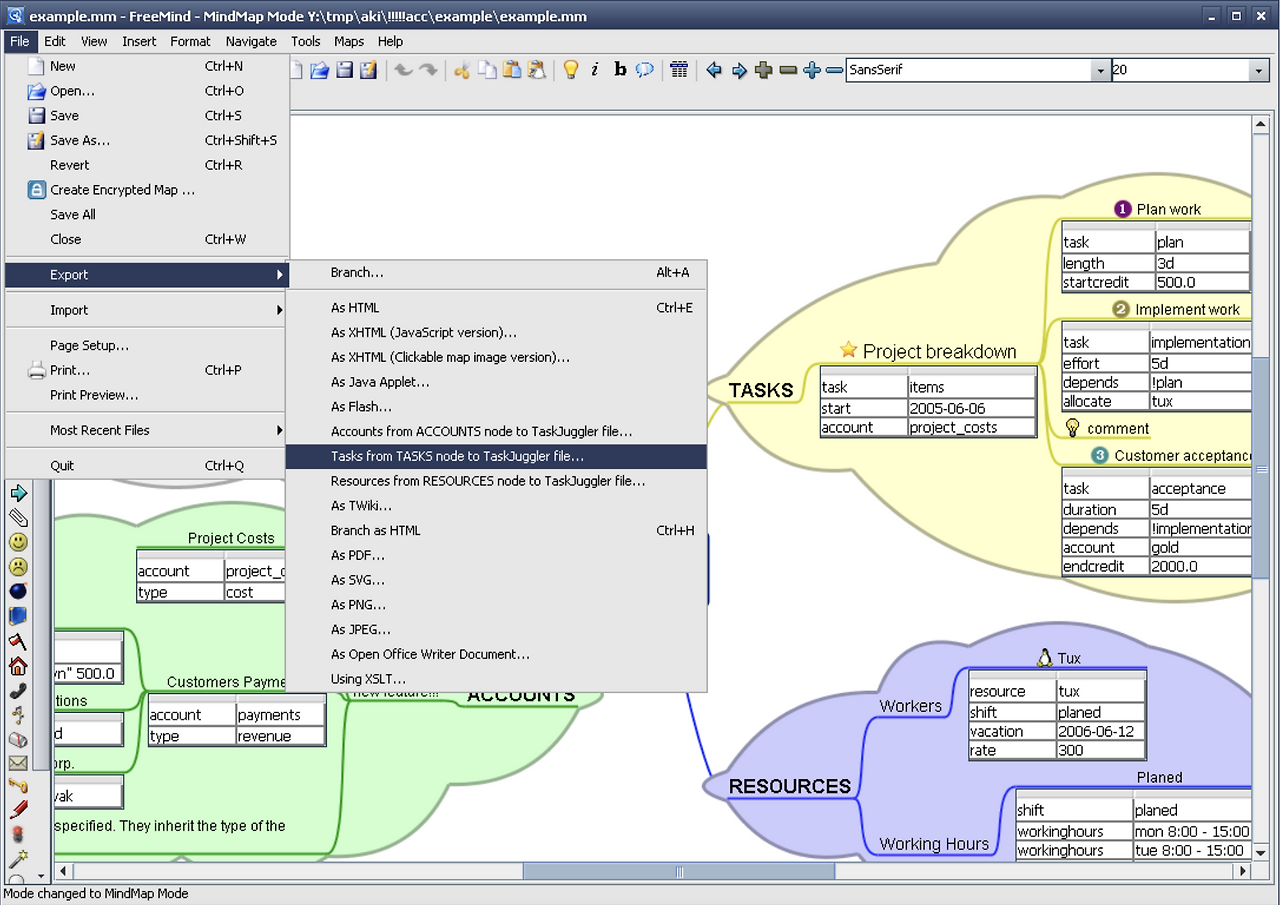Click the Undo arrow in toolbar
The image size is (1280, 905).
click(403, 70)
